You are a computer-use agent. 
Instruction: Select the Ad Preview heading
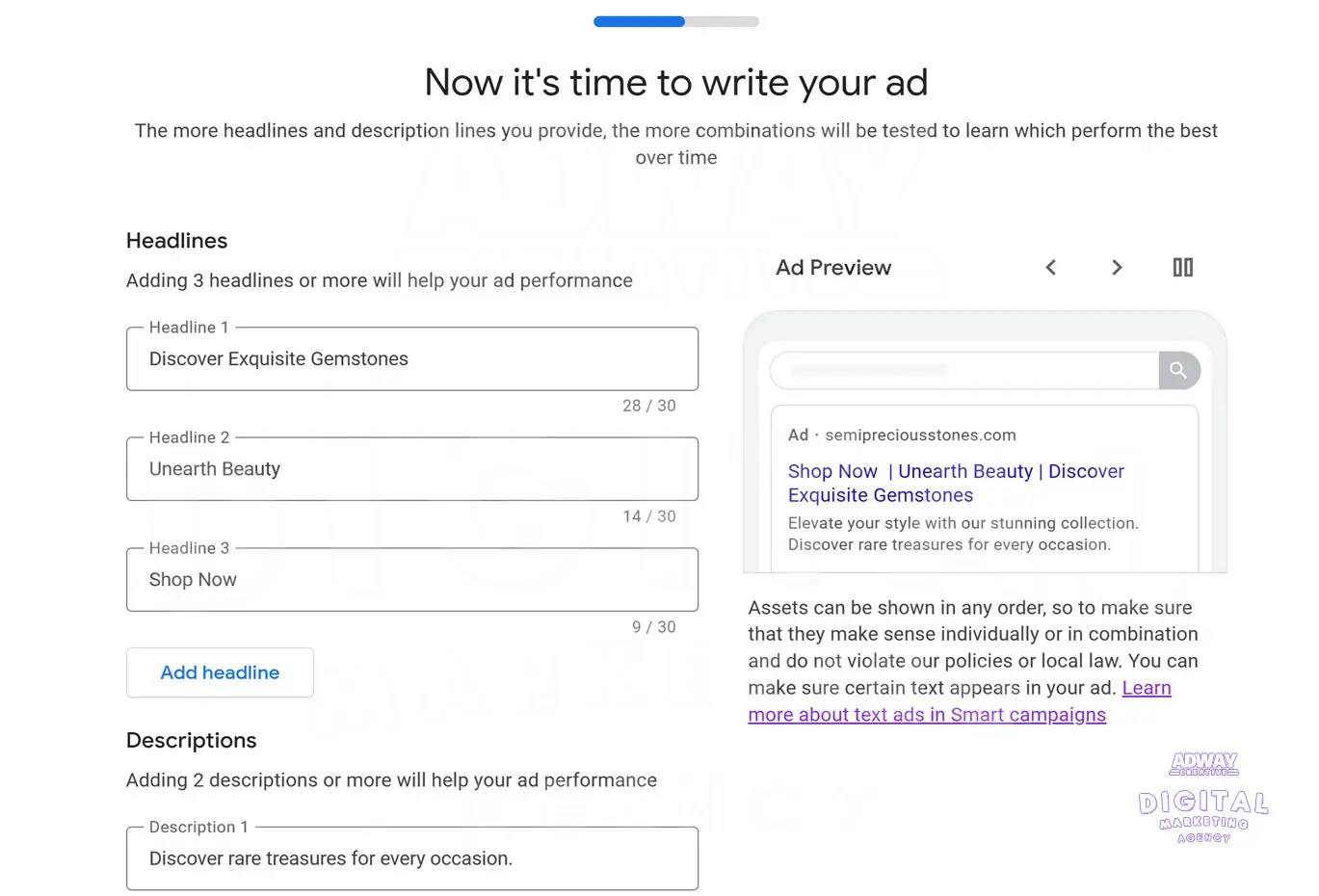pos(832,267)
